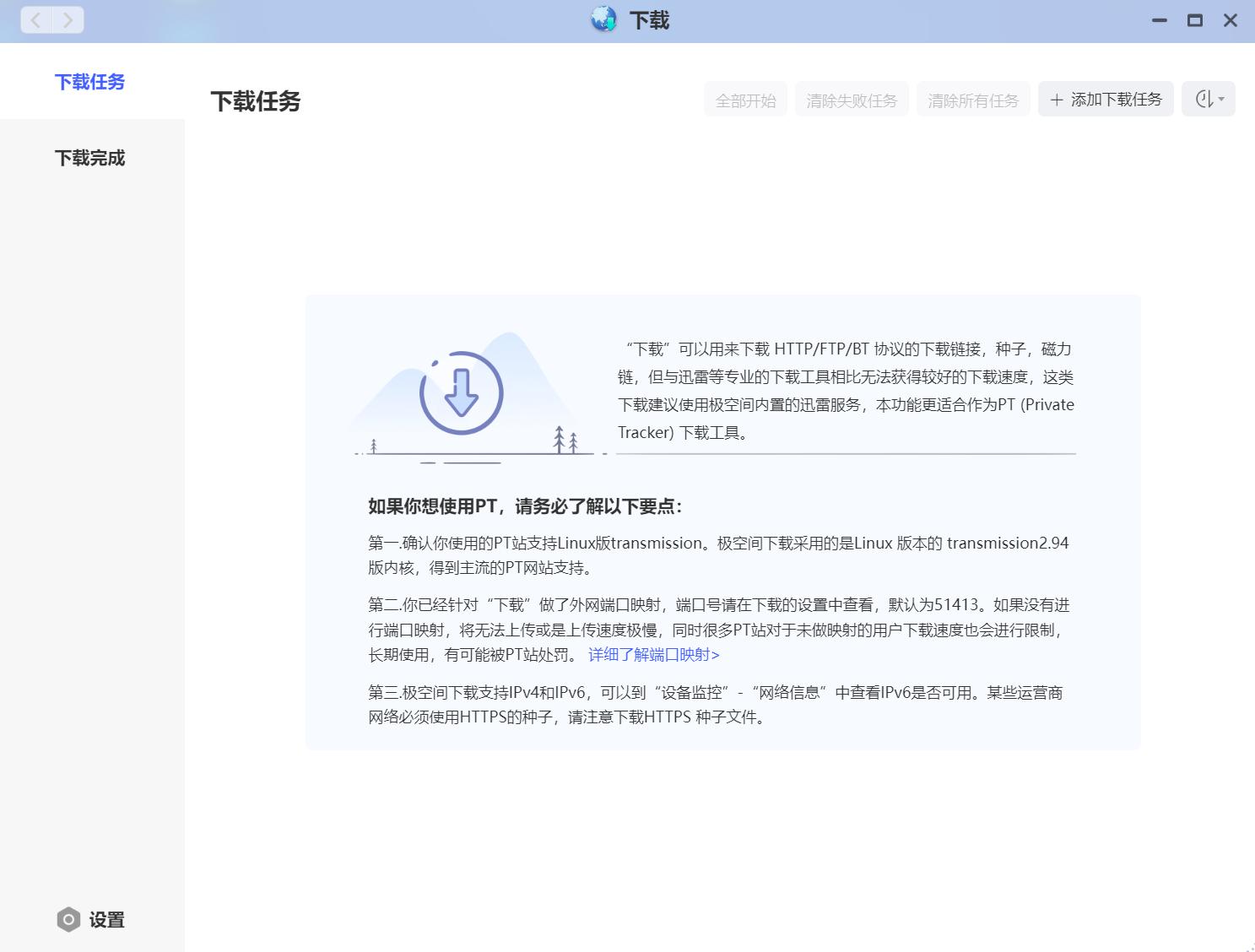Click the 全部开始 button
This screenshot has height=952, width=1255.
coord(745,100)
